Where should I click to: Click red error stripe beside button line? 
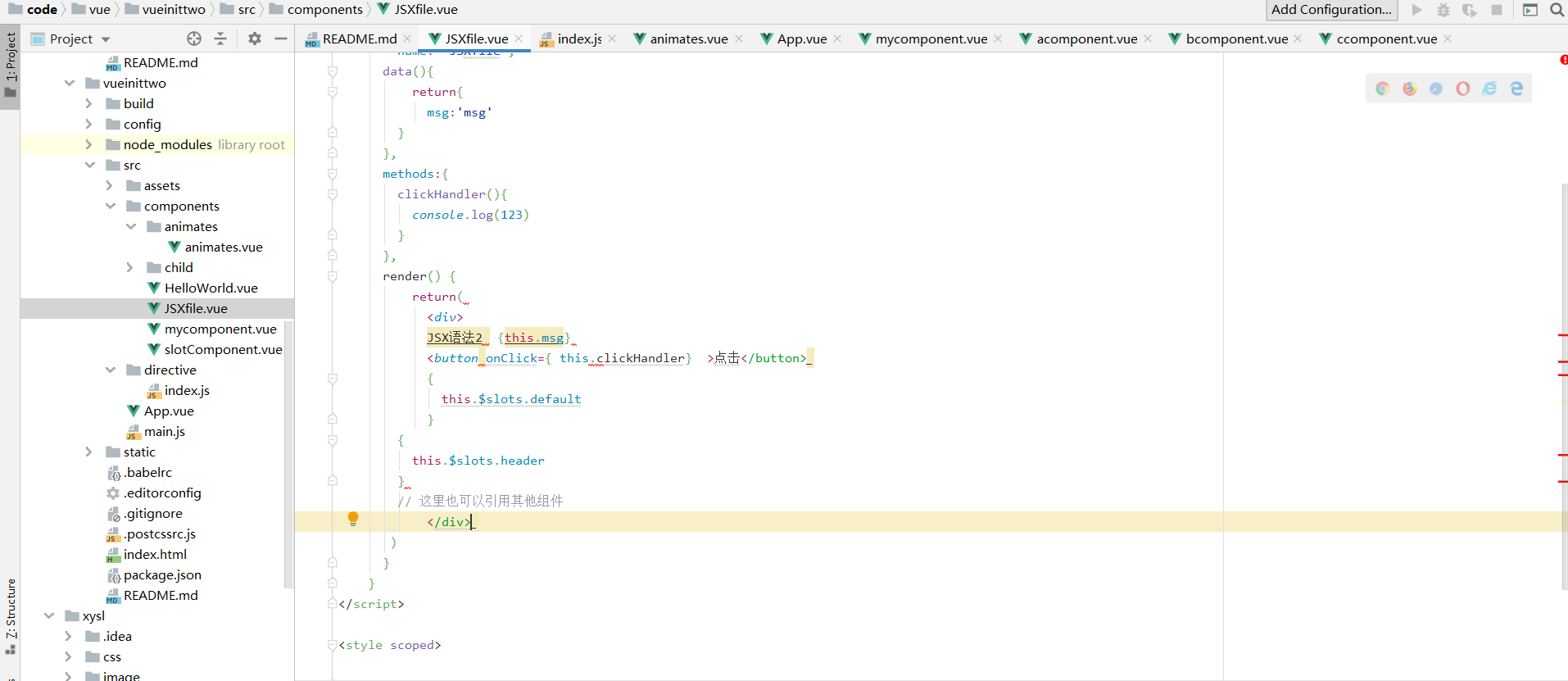click(x=1563, y=361)
